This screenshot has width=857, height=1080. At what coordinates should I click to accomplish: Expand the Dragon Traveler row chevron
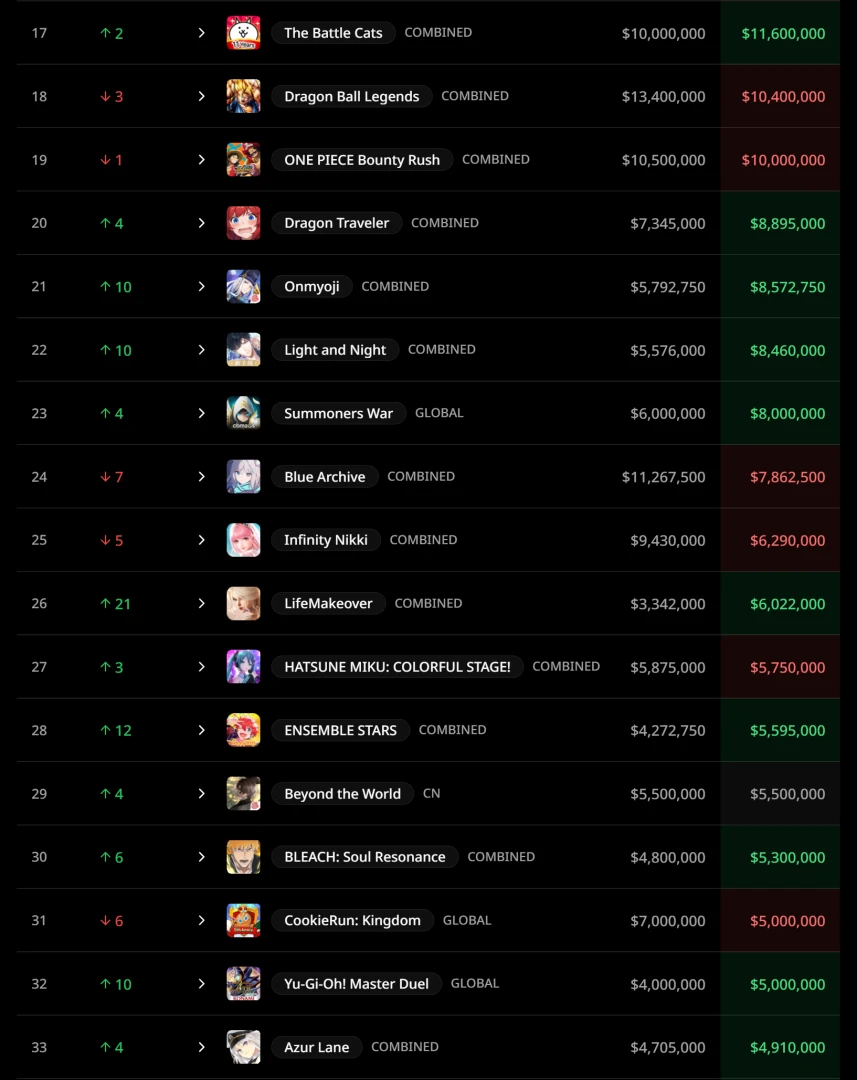(x=201, y=223)
